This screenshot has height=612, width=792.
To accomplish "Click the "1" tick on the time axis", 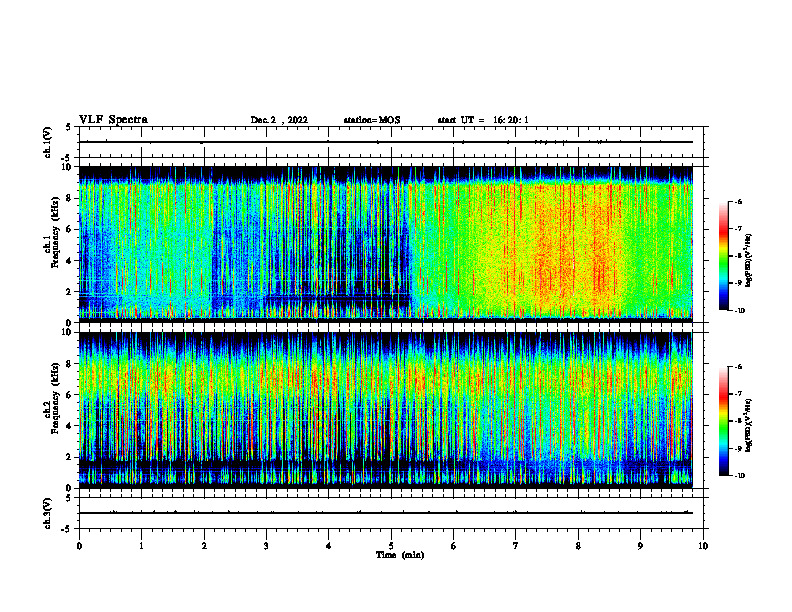I will coord(141,546).
